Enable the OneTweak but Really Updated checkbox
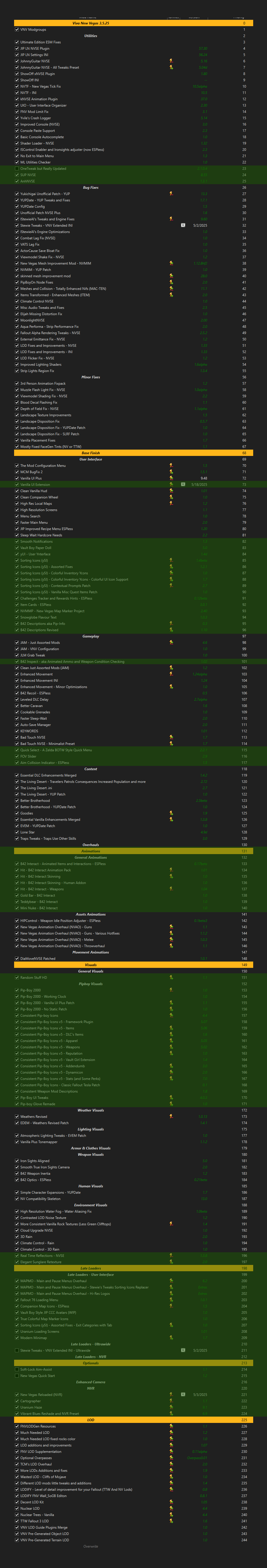Image resolution: width=267 pixels, height=1568 pixels. [x=16, y=169]
